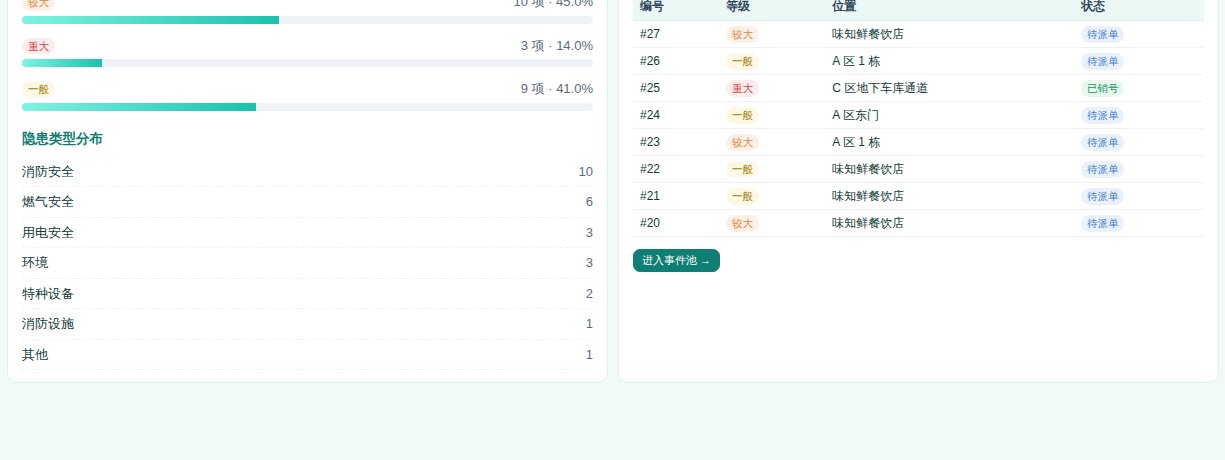Select the 燃气安全 category row
The height and width of the screenshot is (460, 1225).
[x=307, y=202]
